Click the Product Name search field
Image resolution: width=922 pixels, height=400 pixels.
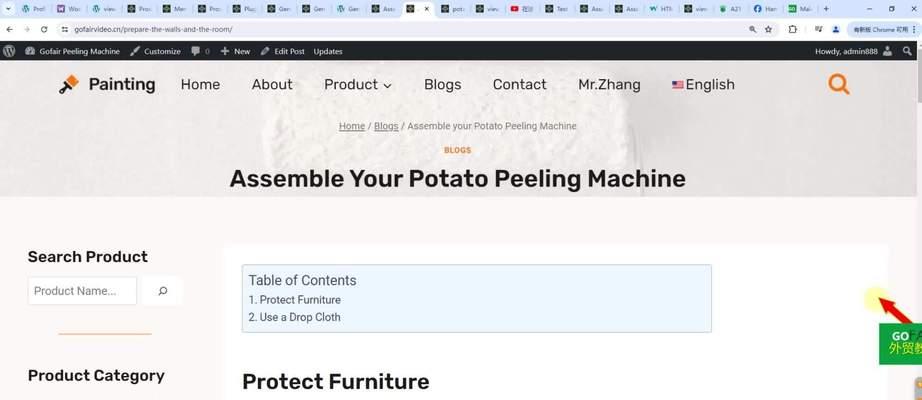(x=82, y=291)
